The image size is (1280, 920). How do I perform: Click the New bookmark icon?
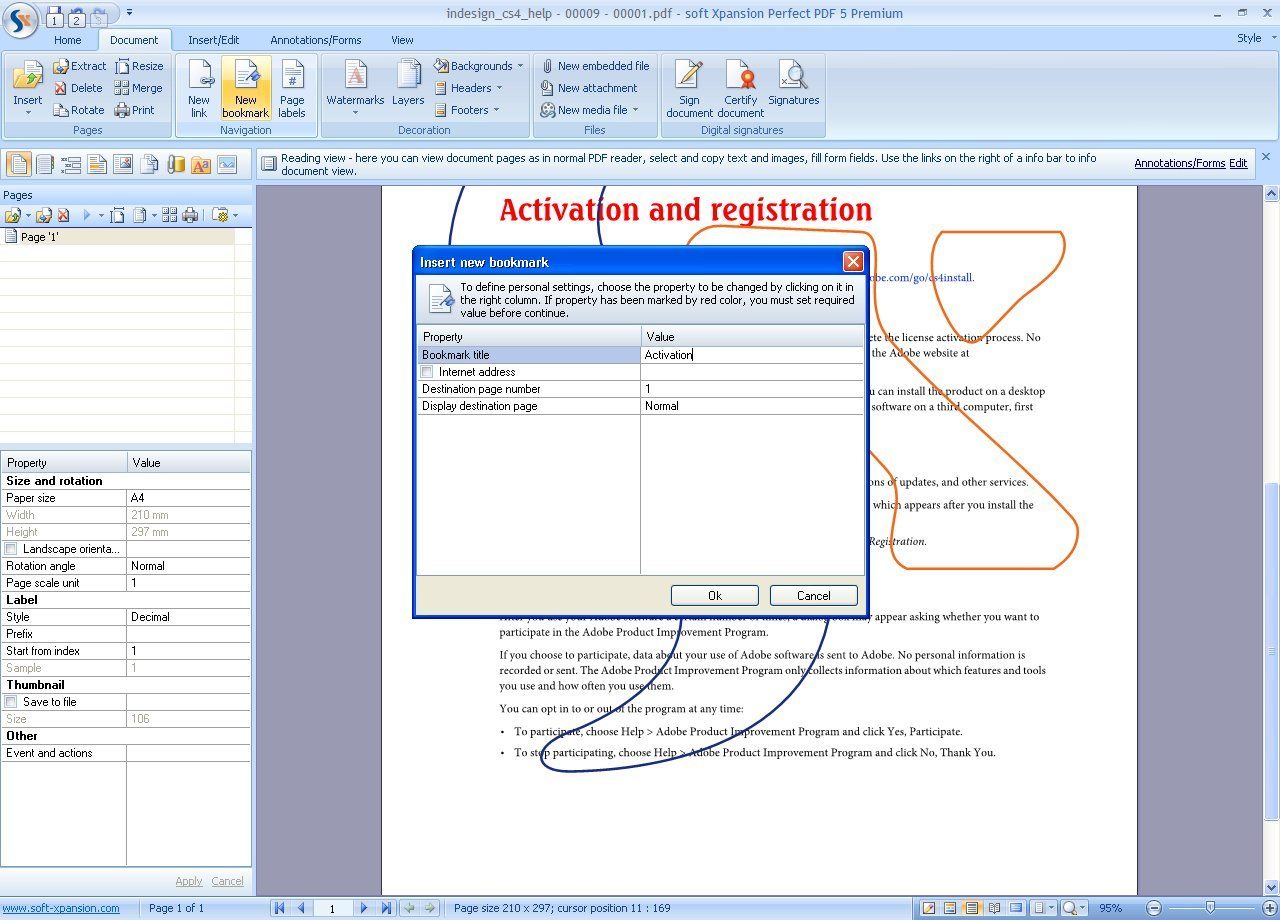[246, 76]
